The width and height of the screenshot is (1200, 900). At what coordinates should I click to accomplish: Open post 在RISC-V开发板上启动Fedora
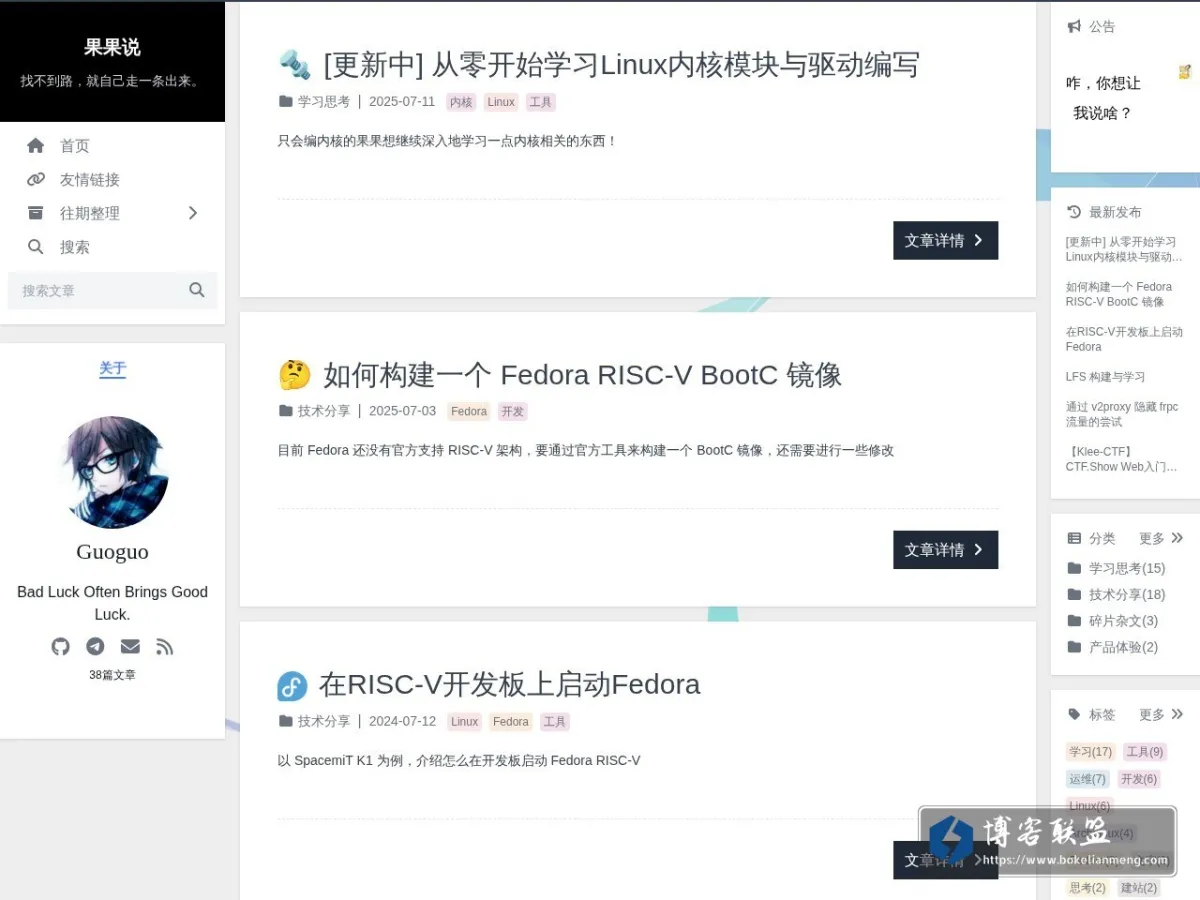click(x=509, y=685)
